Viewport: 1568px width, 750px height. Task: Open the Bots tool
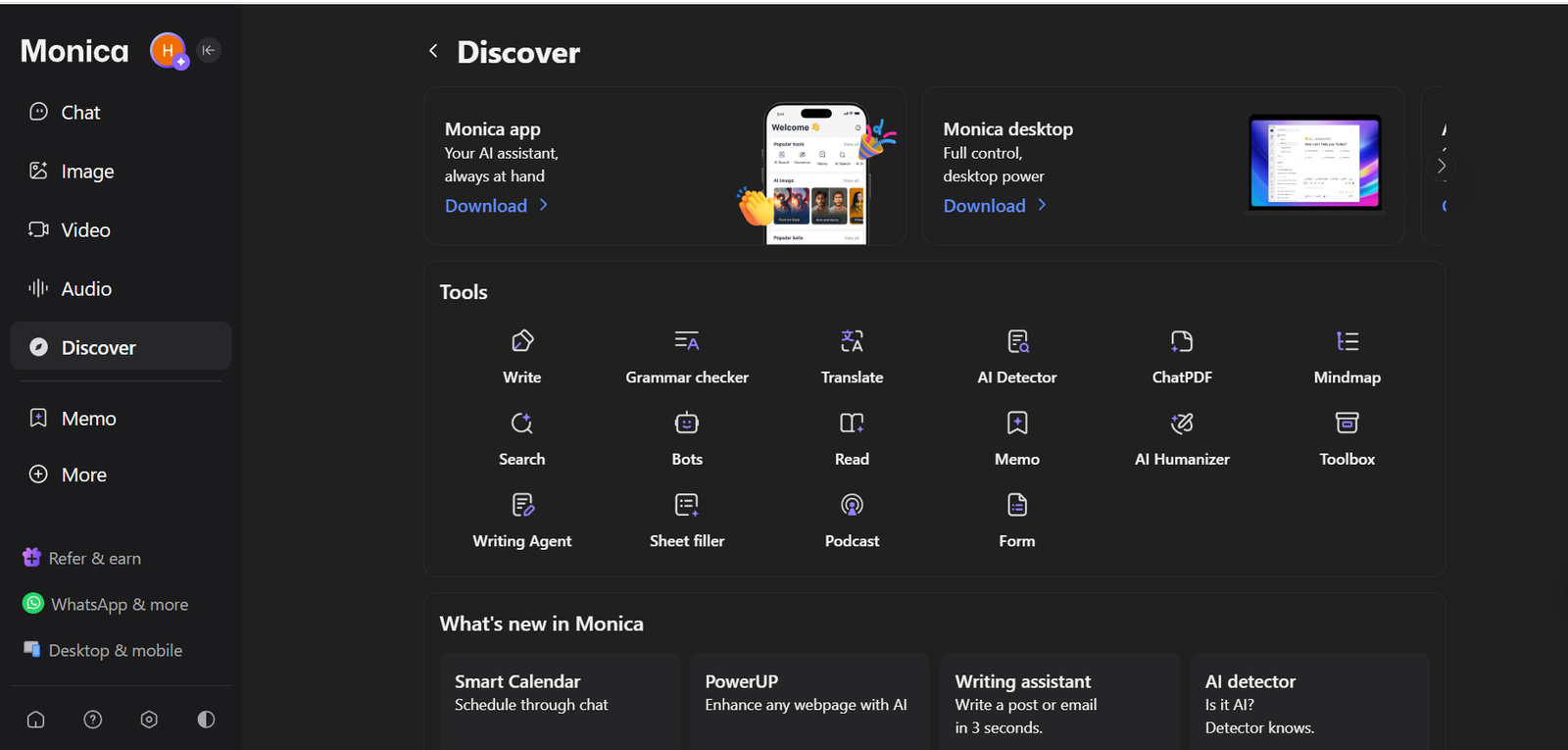(x=687, y=439)
